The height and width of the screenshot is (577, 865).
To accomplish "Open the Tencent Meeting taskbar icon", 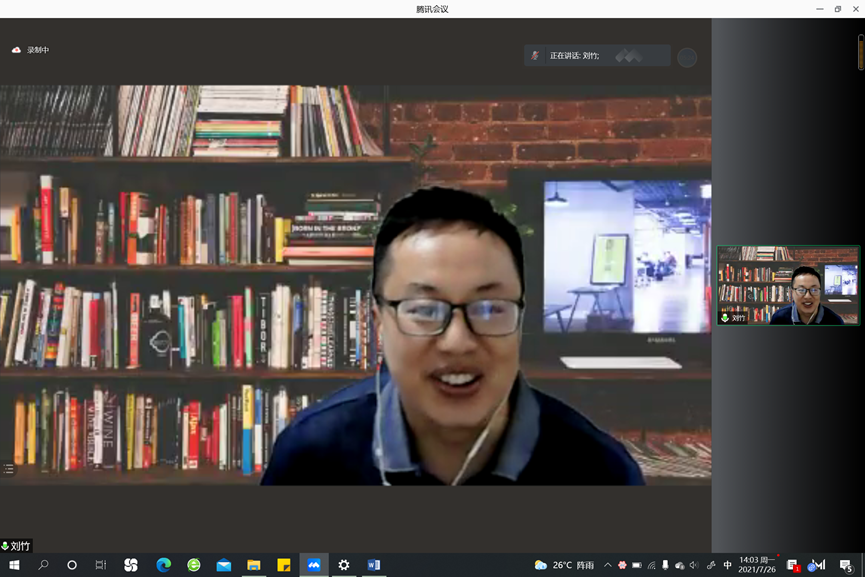I will (313, 565).
